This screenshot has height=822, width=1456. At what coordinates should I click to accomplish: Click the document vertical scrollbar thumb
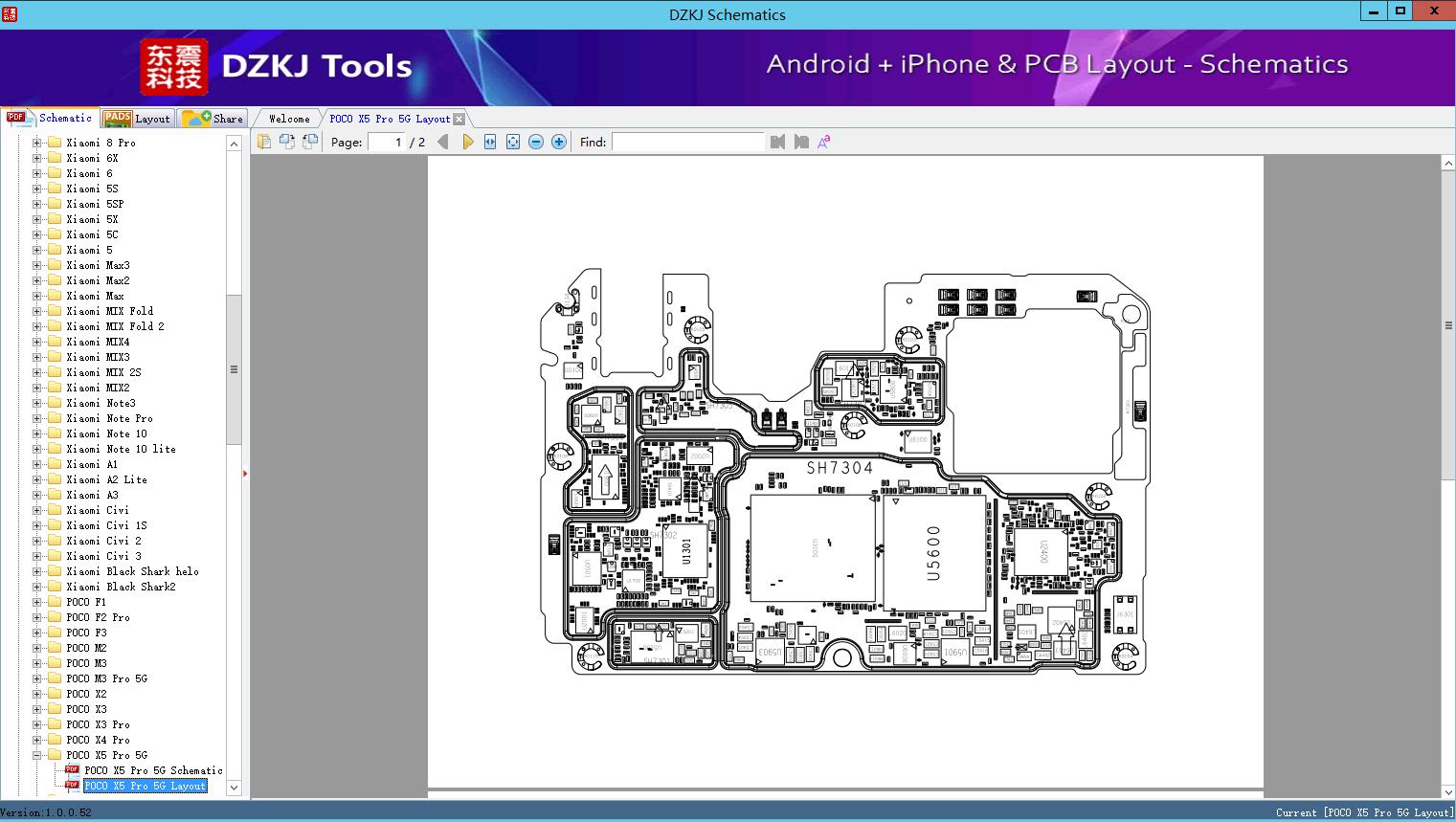(1447, 325)
